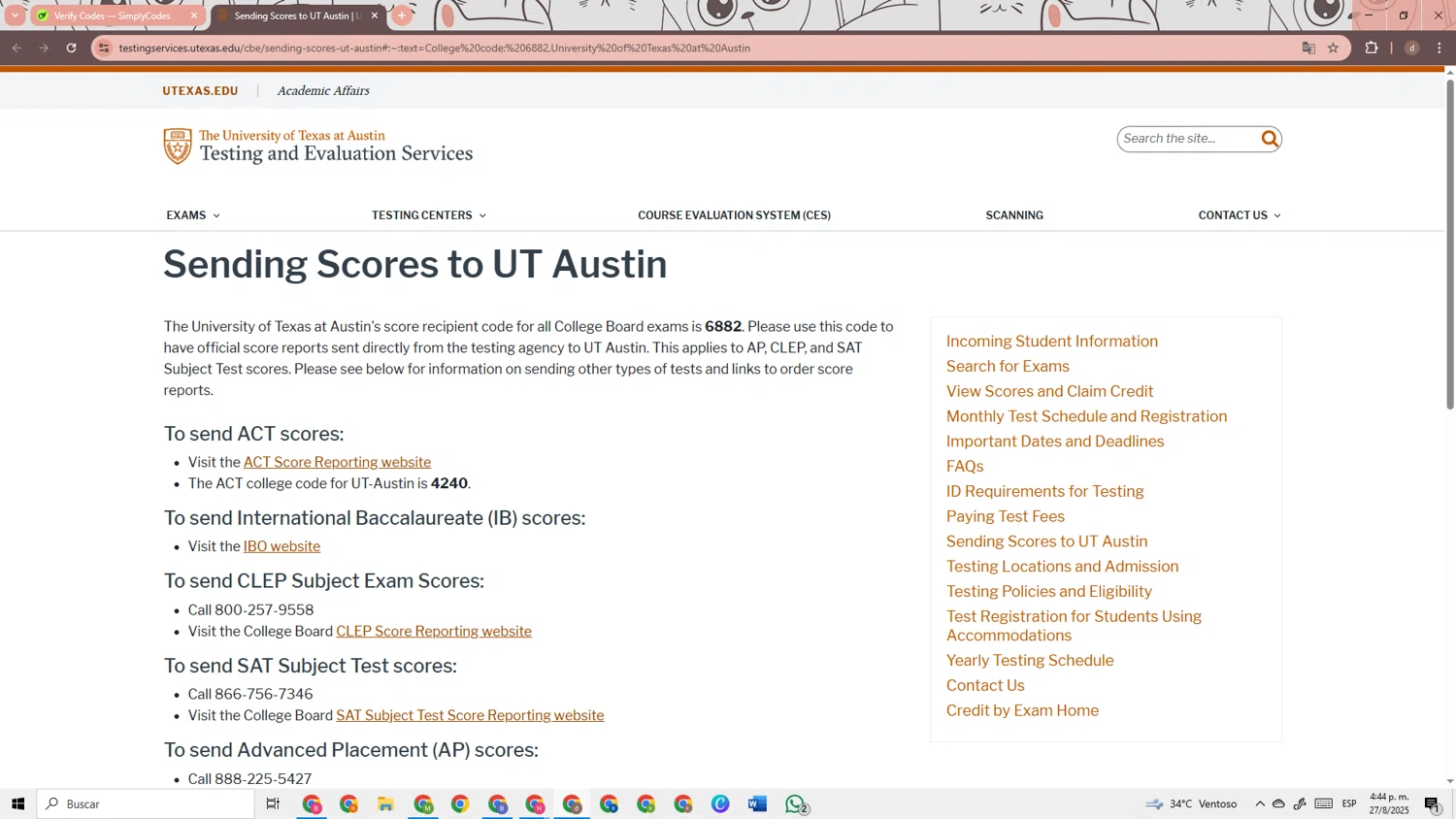Select the Sending Scores to UT Austin tab
The height and width of the screenshot is (819, 1456).
(x=296, y=16)
